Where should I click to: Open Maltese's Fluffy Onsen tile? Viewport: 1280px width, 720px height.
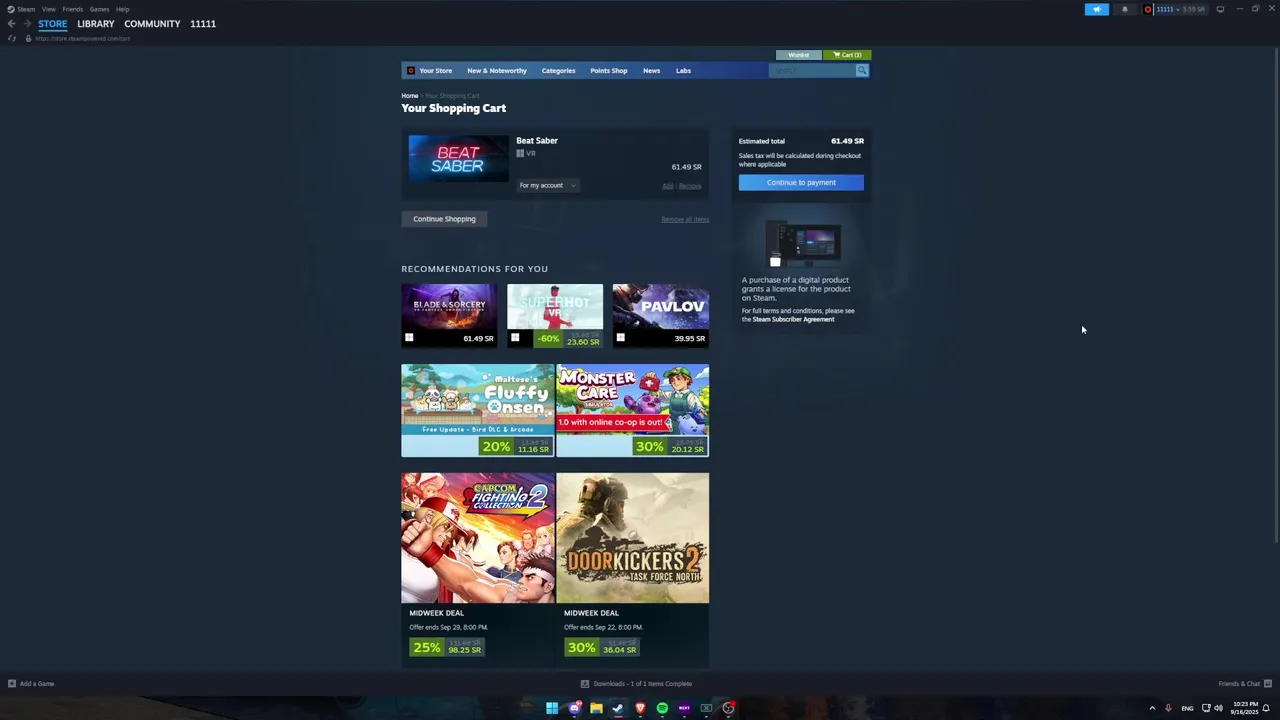tap(478, 410)
